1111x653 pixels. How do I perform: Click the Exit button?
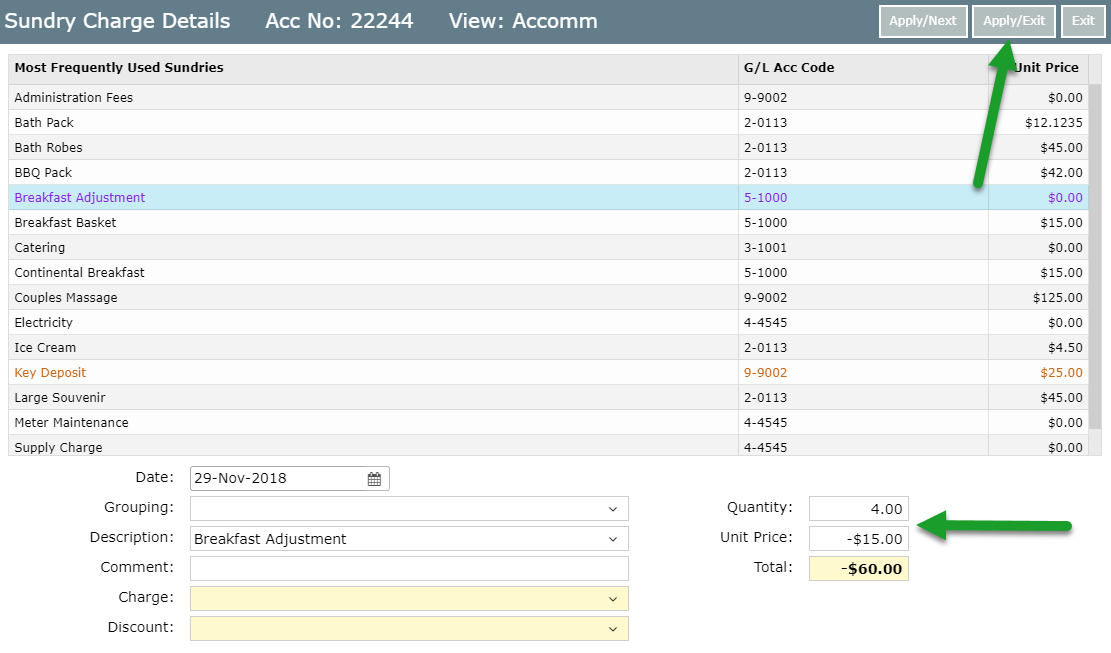coord(1083,21)
